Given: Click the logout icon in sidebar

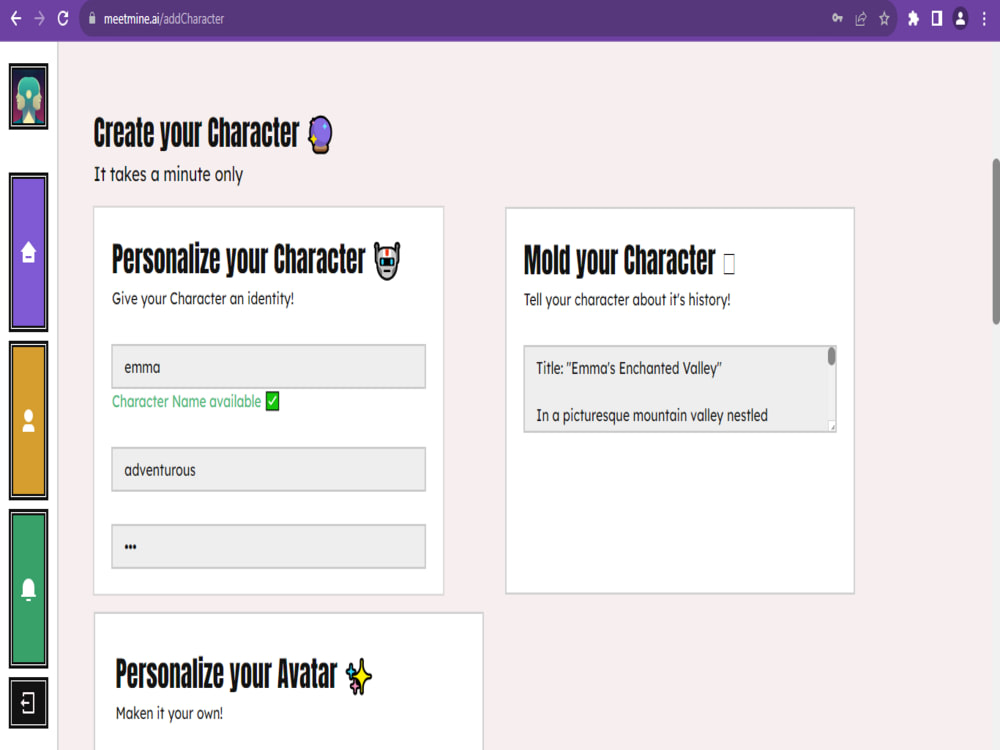Looking at the screenshot, I should point(28,703).
